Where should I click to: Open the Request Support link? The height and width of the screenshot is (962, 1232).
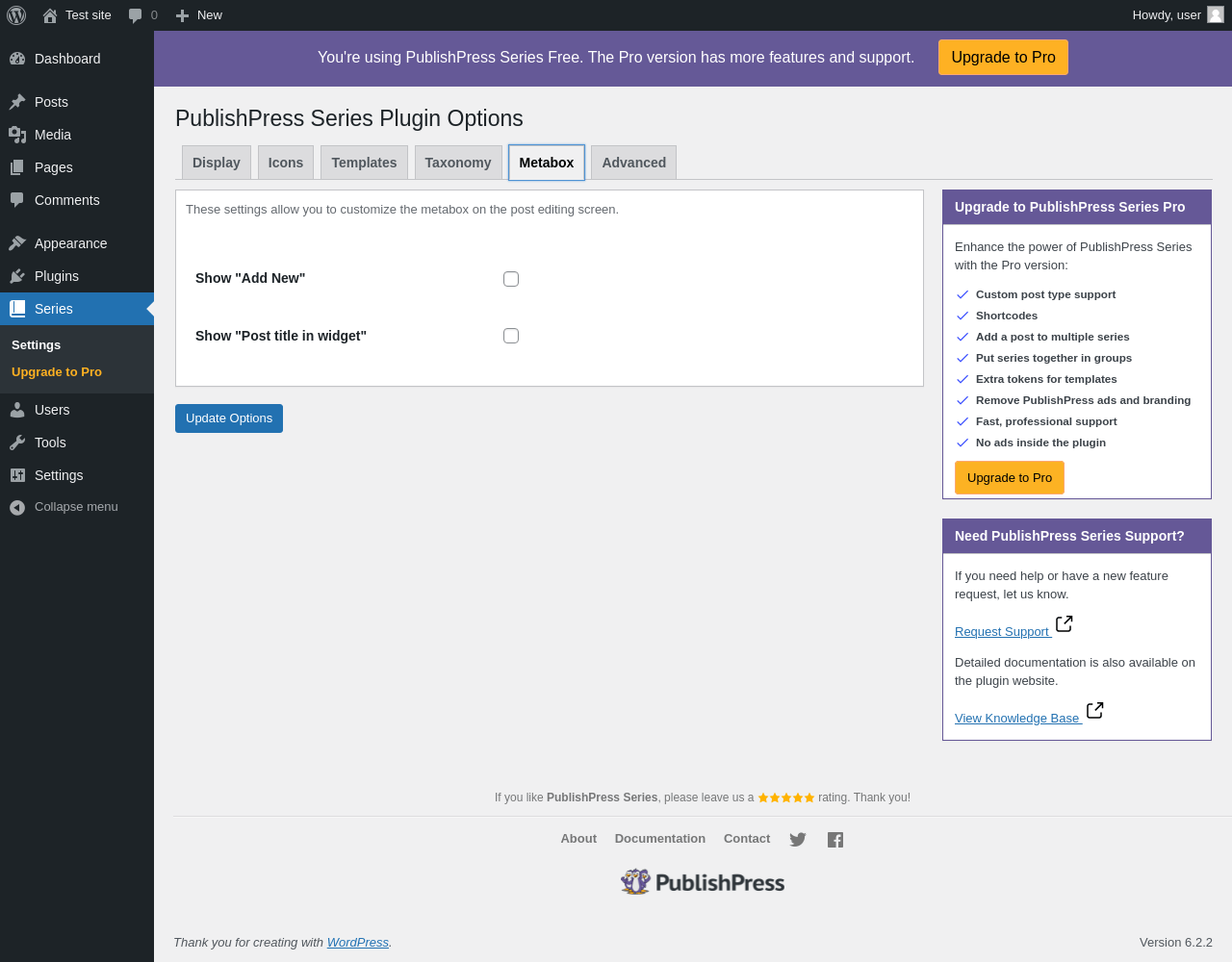click(x=1002, y=632)
